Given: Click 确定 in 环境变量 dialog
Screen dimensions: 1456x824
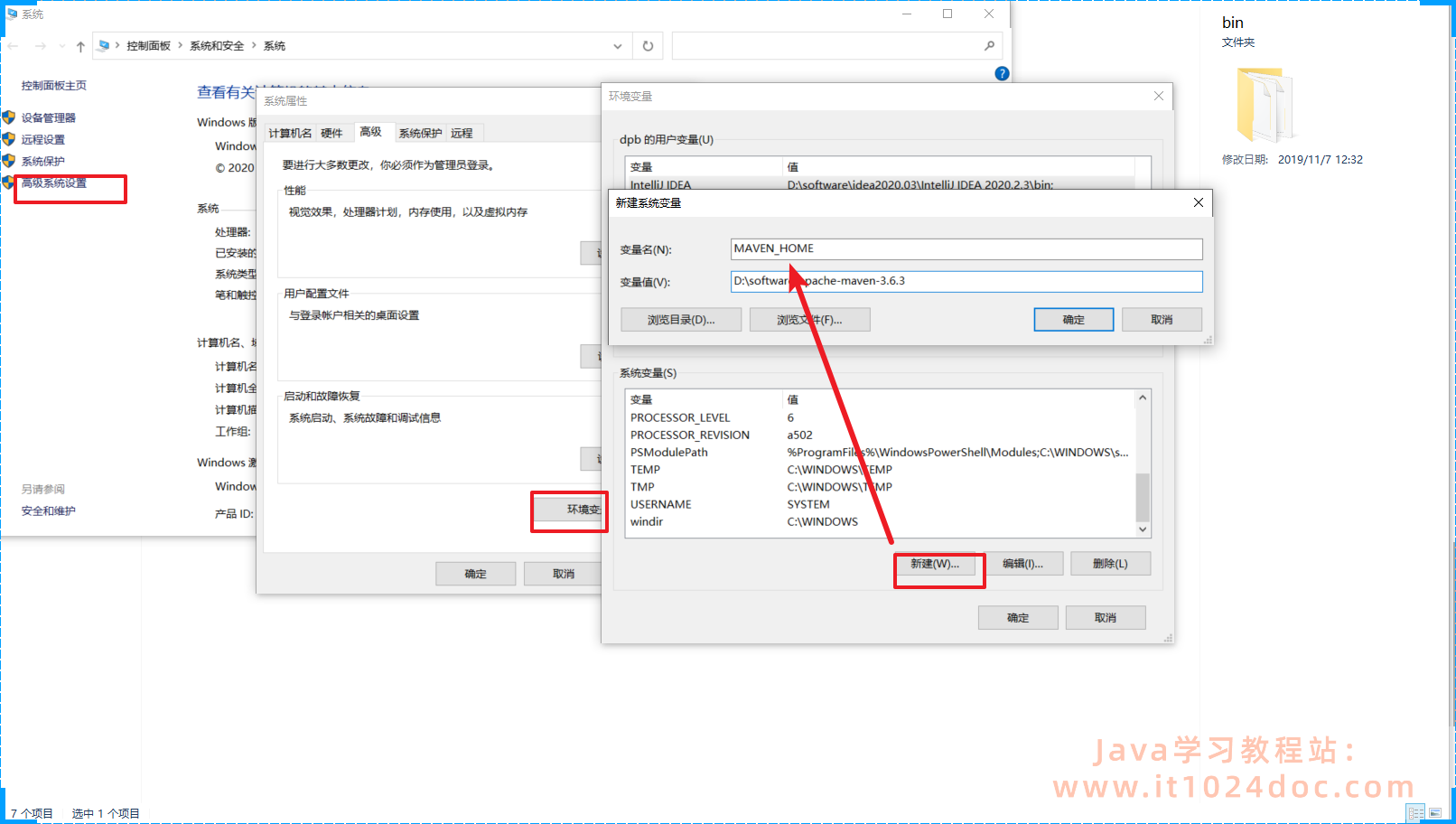Looking at the screenshot, I should click(1018, 618).
